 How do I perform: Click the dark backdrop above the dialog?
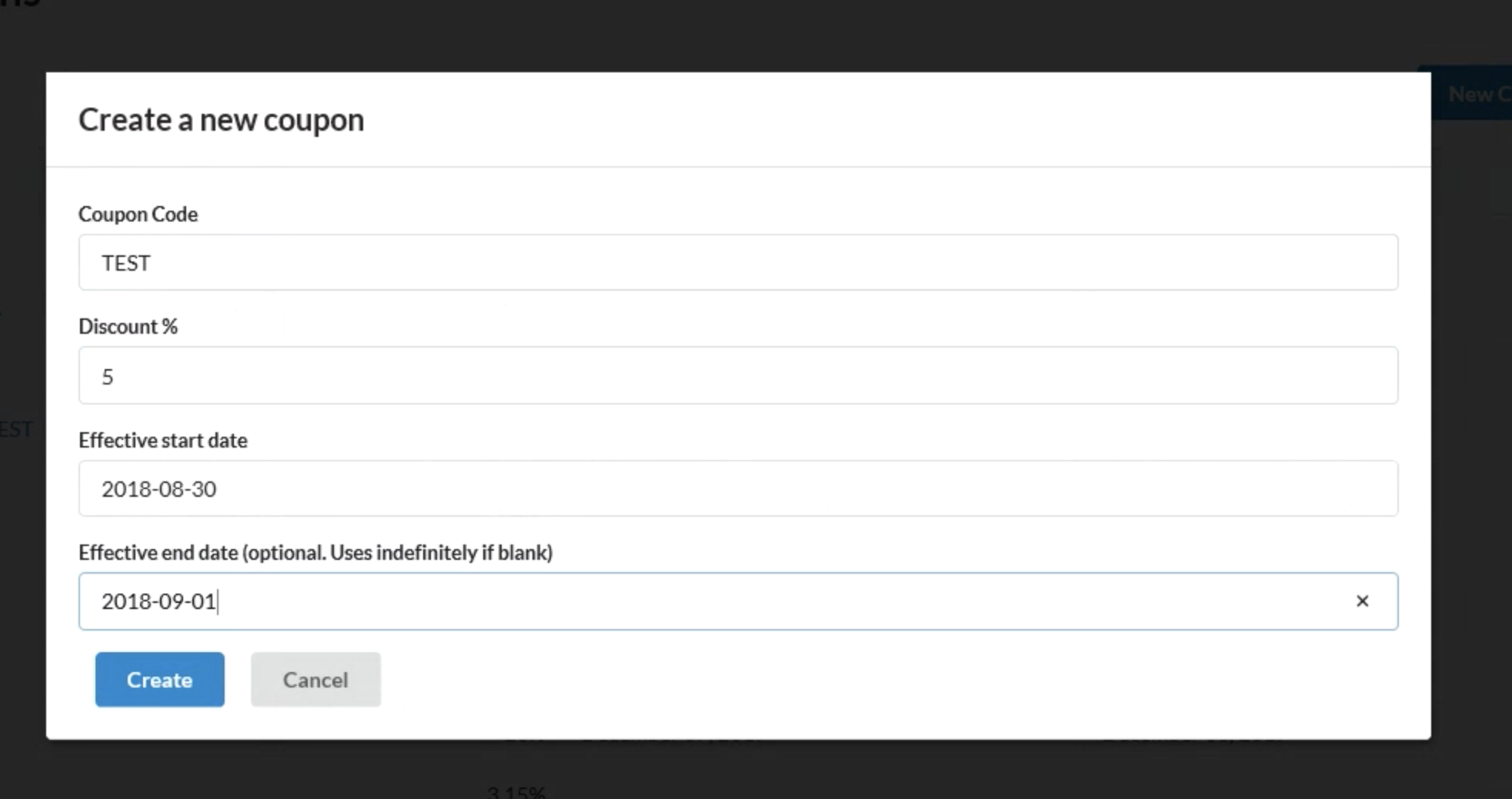(x=693, y=35)
